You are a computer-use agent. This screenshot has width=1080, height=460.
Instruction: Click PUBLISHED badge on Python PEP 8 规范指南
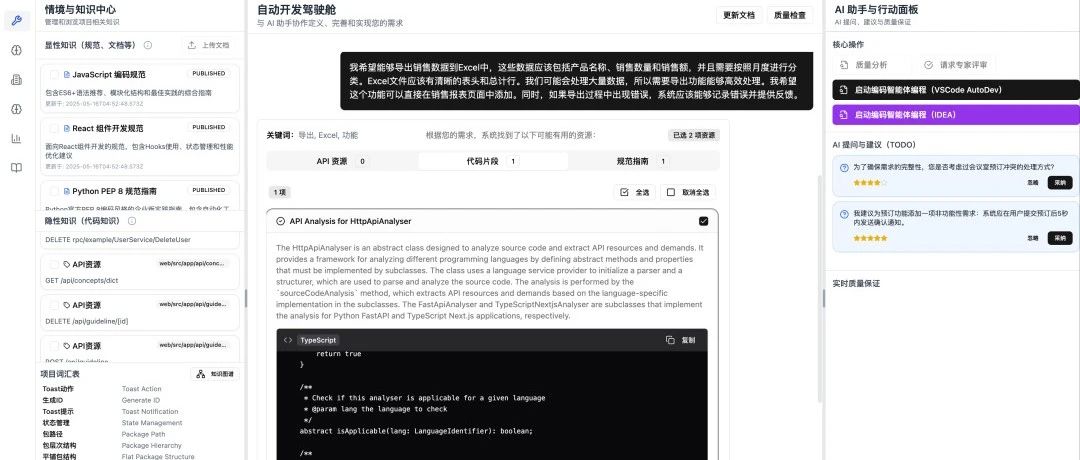[x=209, y=190]
